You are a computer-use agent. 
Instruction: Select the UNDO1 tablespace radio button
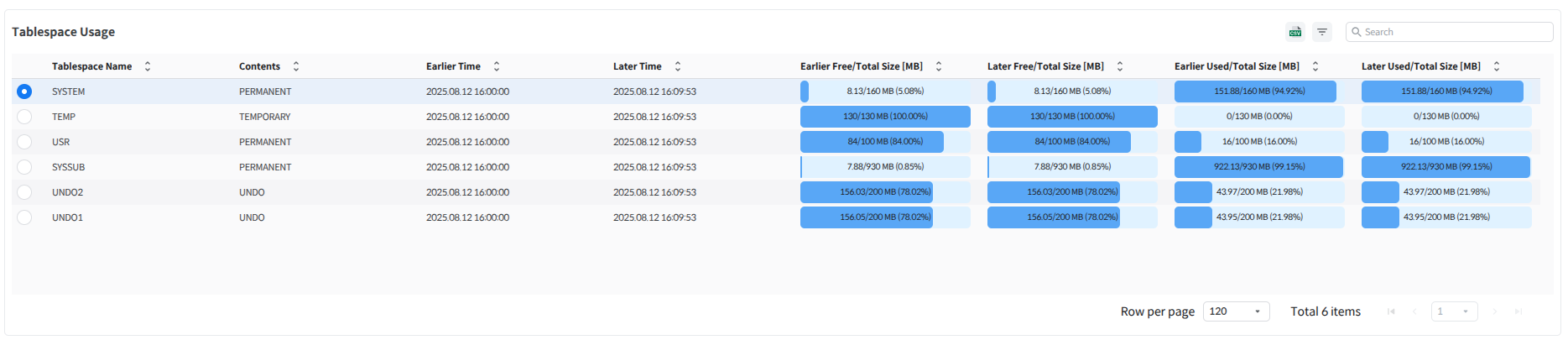pyautogui.click(x=24, y=217)
